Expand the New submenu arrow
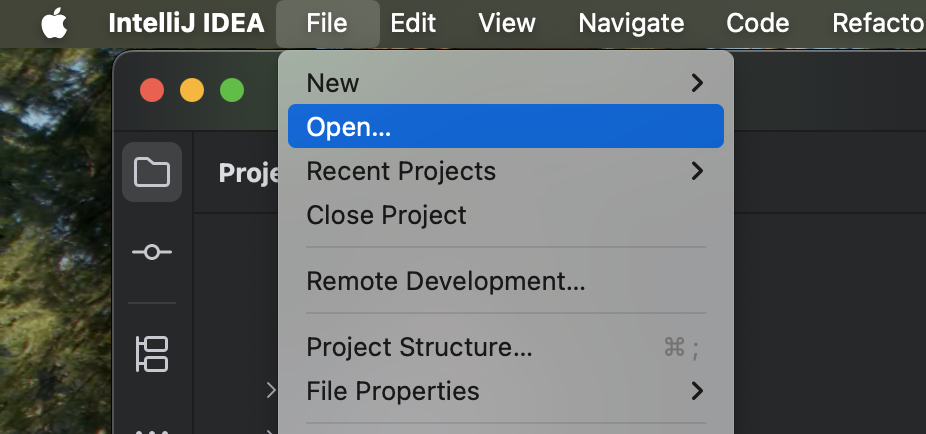Screen dimensions: 926x434 coord(698,83)
